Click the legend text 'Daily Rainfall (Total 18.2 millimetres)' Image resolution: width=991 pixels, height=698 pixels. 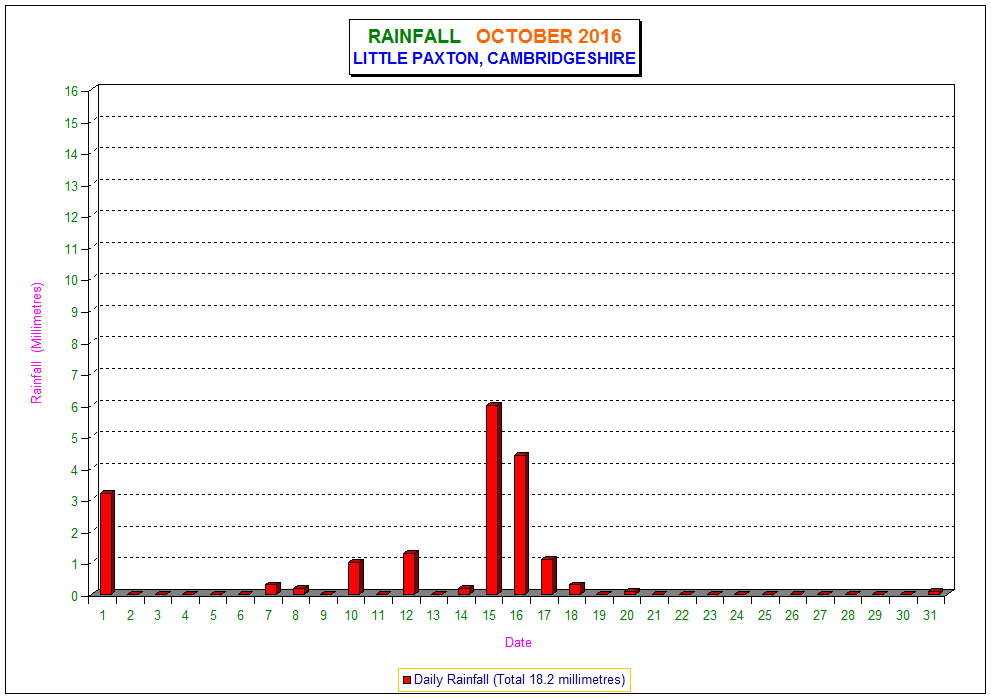pyautogui.click(x=520, y=680)
